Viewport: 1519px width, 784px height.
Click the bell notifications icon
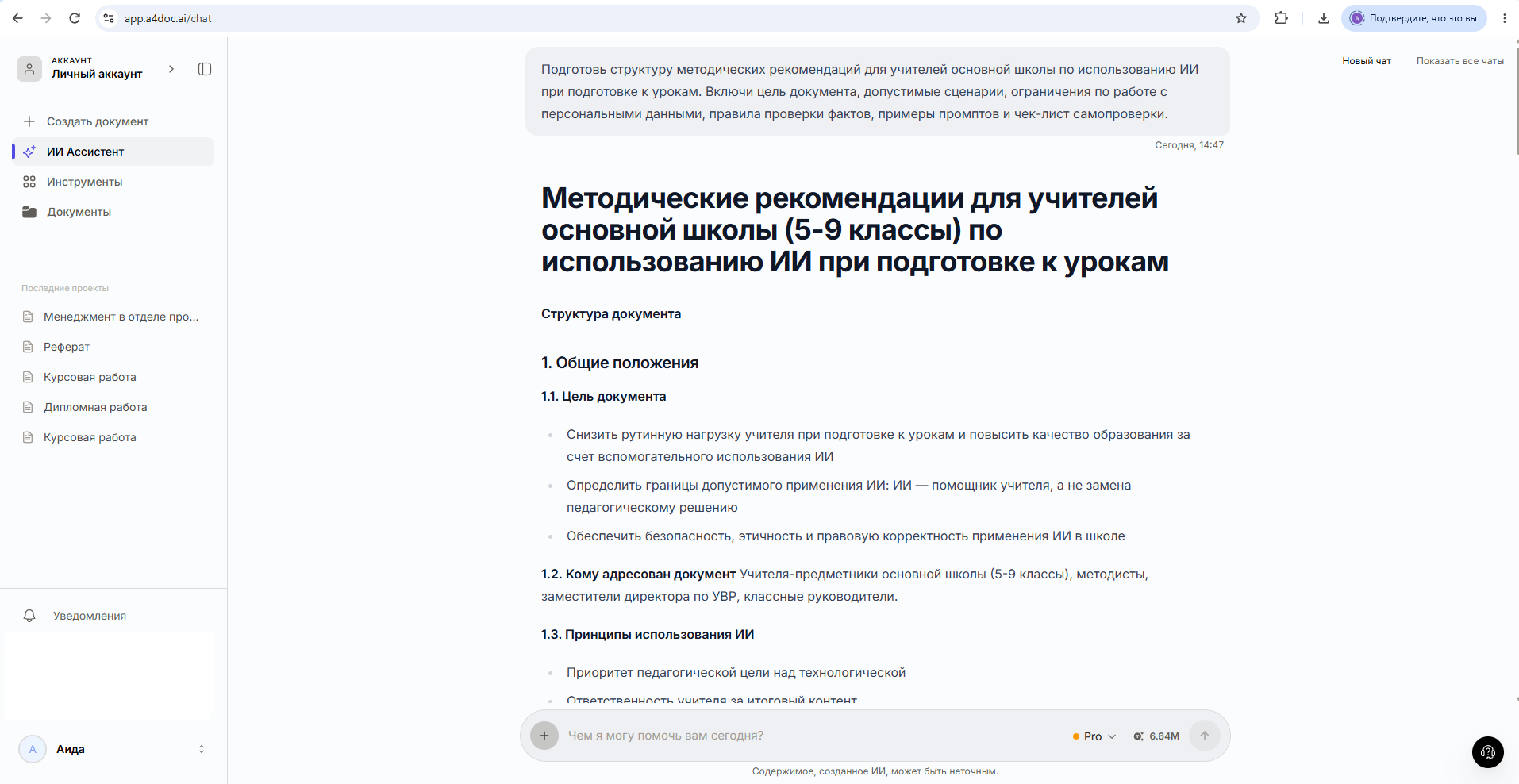29,616
